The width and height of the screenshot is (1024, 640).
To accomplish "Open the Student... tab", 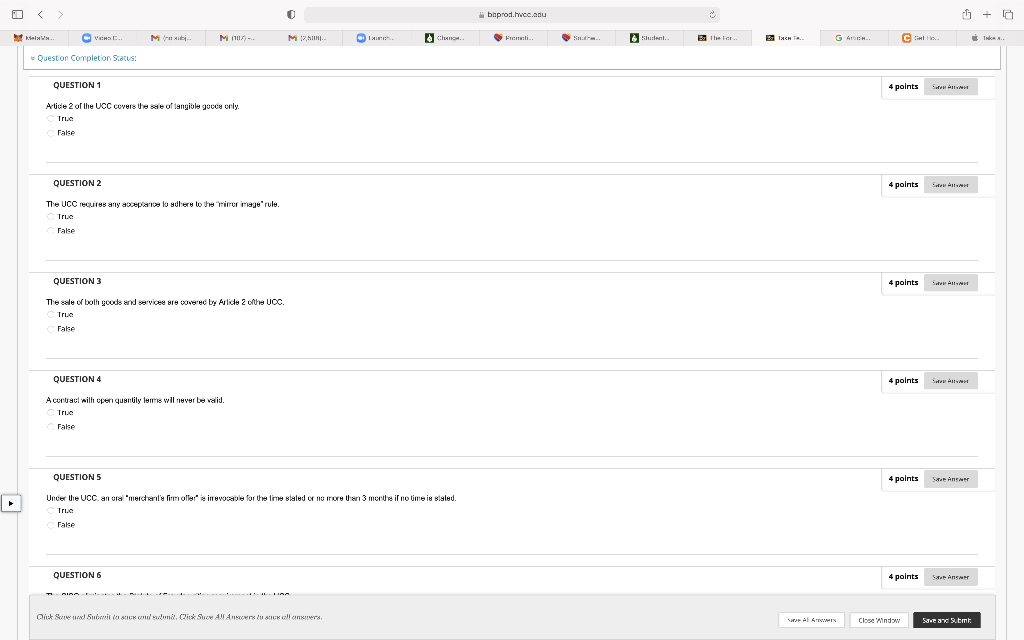I will [x=651, y=38].
